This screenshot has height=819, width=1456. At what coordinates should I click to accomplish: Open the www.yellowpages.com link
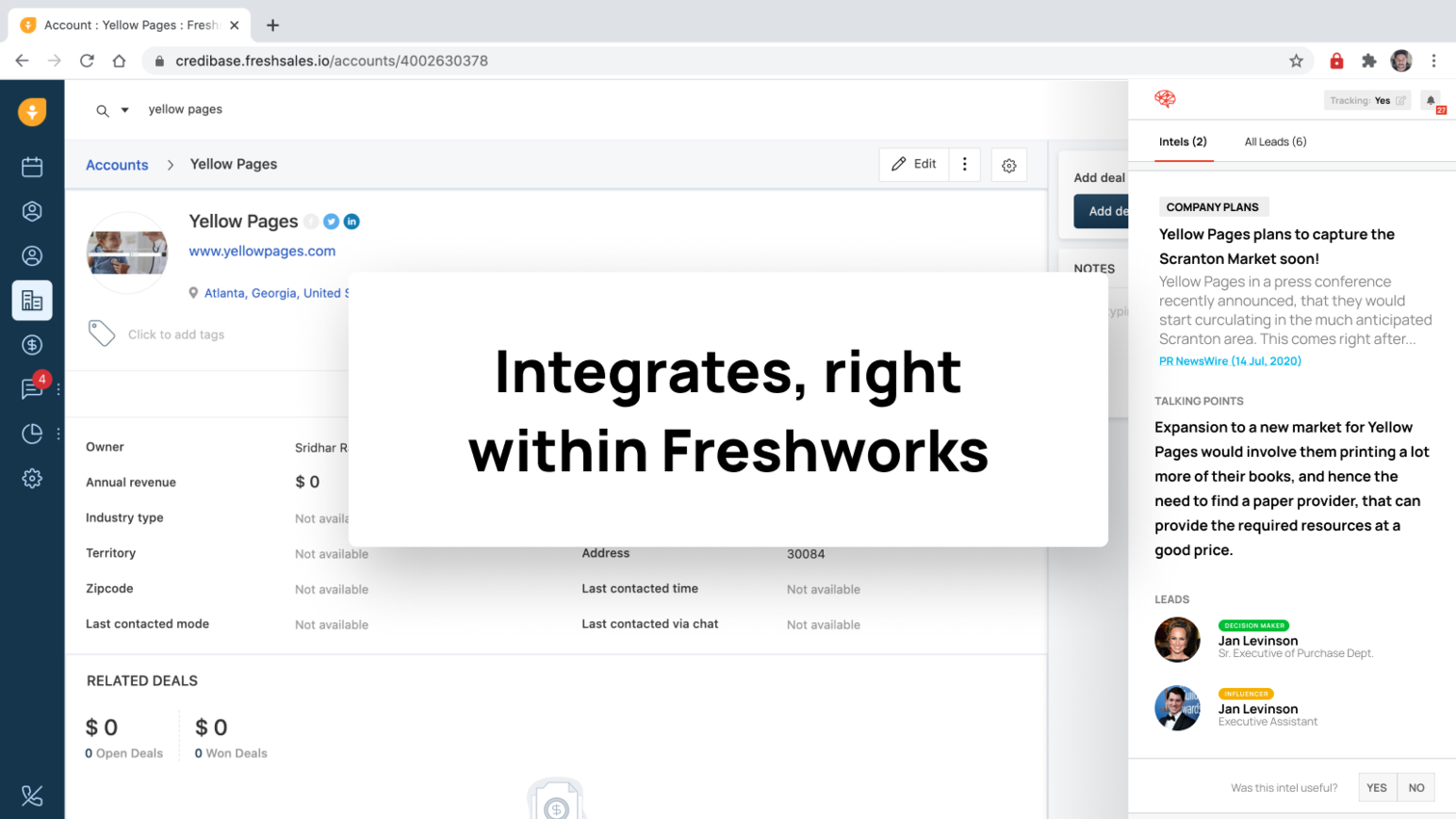pyautogui.click(x=262, y=251)
